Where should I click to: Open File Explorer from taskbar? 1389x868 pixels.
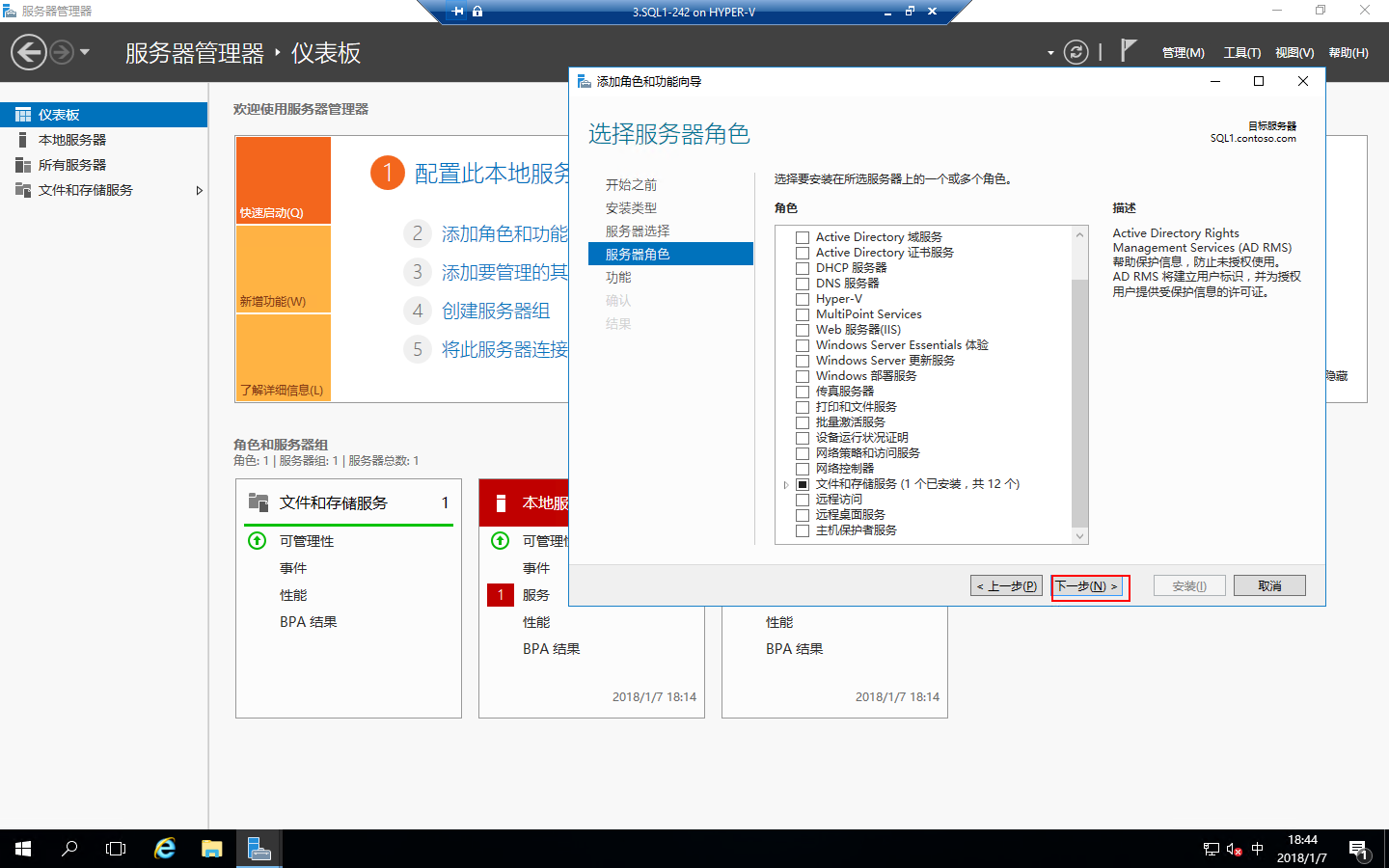click(211, 849)
